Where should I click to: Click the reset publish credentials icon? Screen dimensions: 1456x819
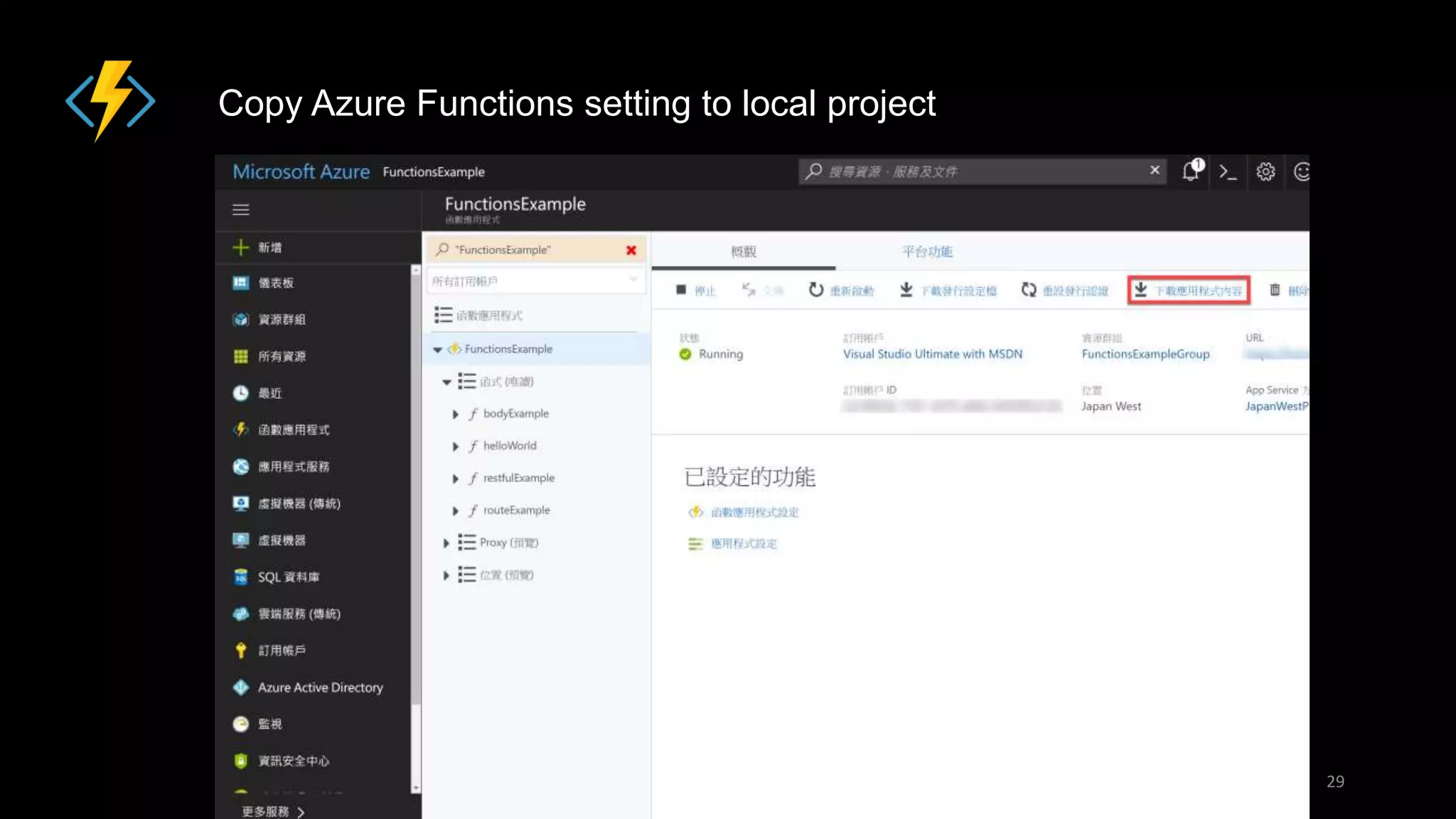(x=1029, y=289)
